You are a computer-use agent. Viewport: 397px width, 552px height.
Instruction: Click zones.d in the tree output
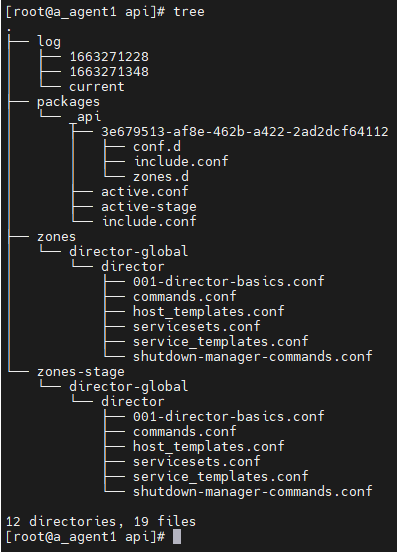161,177
